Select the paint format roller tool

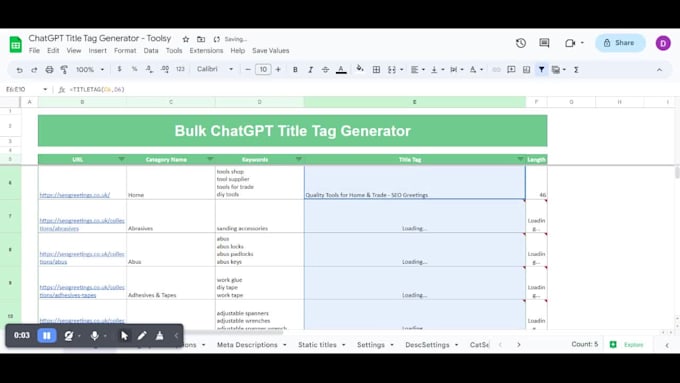point(64,69)
